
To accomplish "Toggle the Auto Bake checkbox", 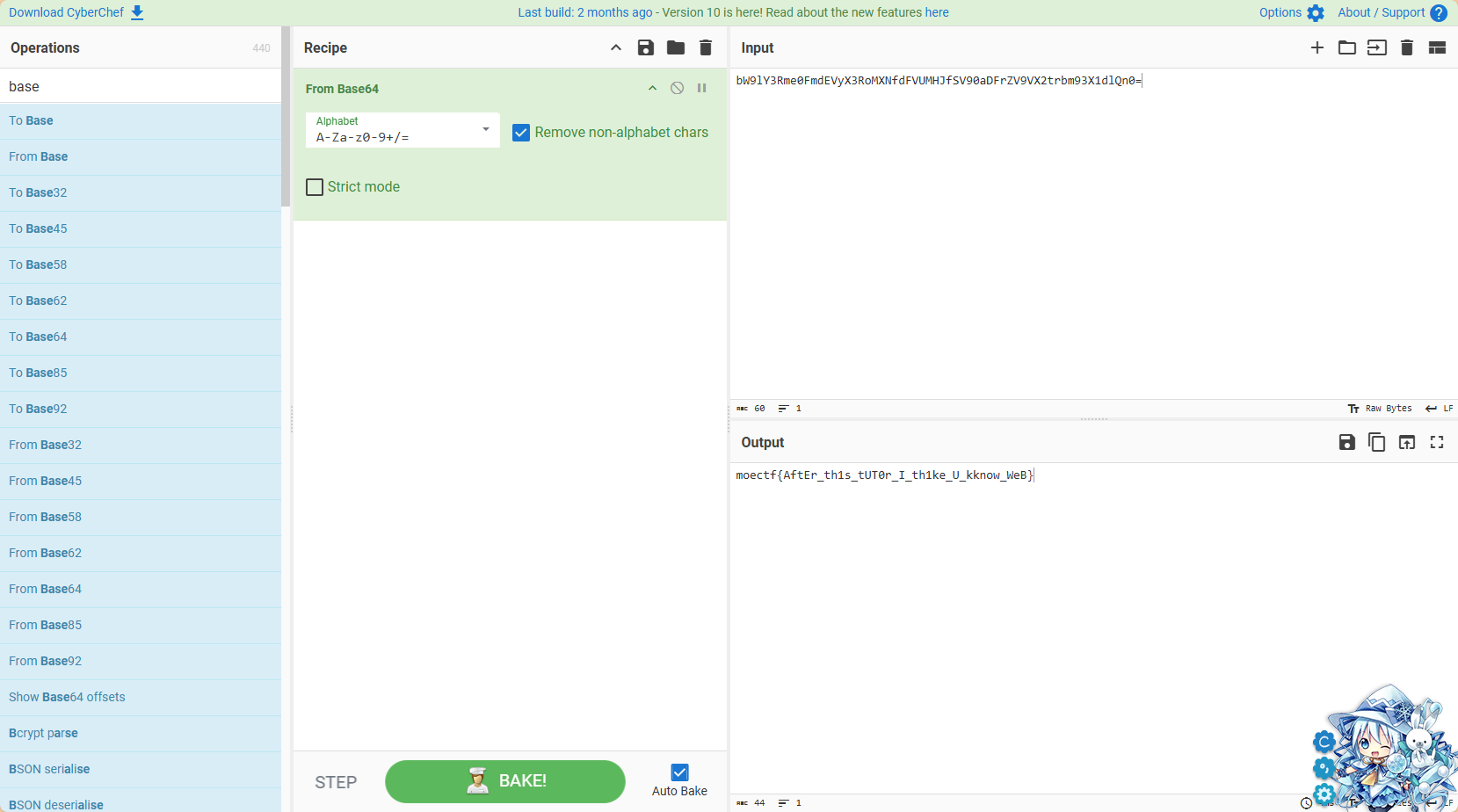I will (x=679, y=772).
